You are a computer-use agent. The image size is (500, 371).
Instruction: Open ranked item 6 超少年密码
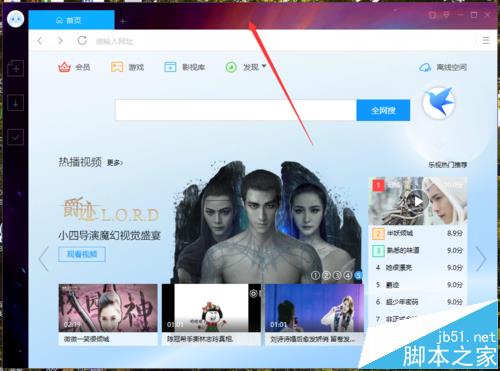[x=418, y=302]
